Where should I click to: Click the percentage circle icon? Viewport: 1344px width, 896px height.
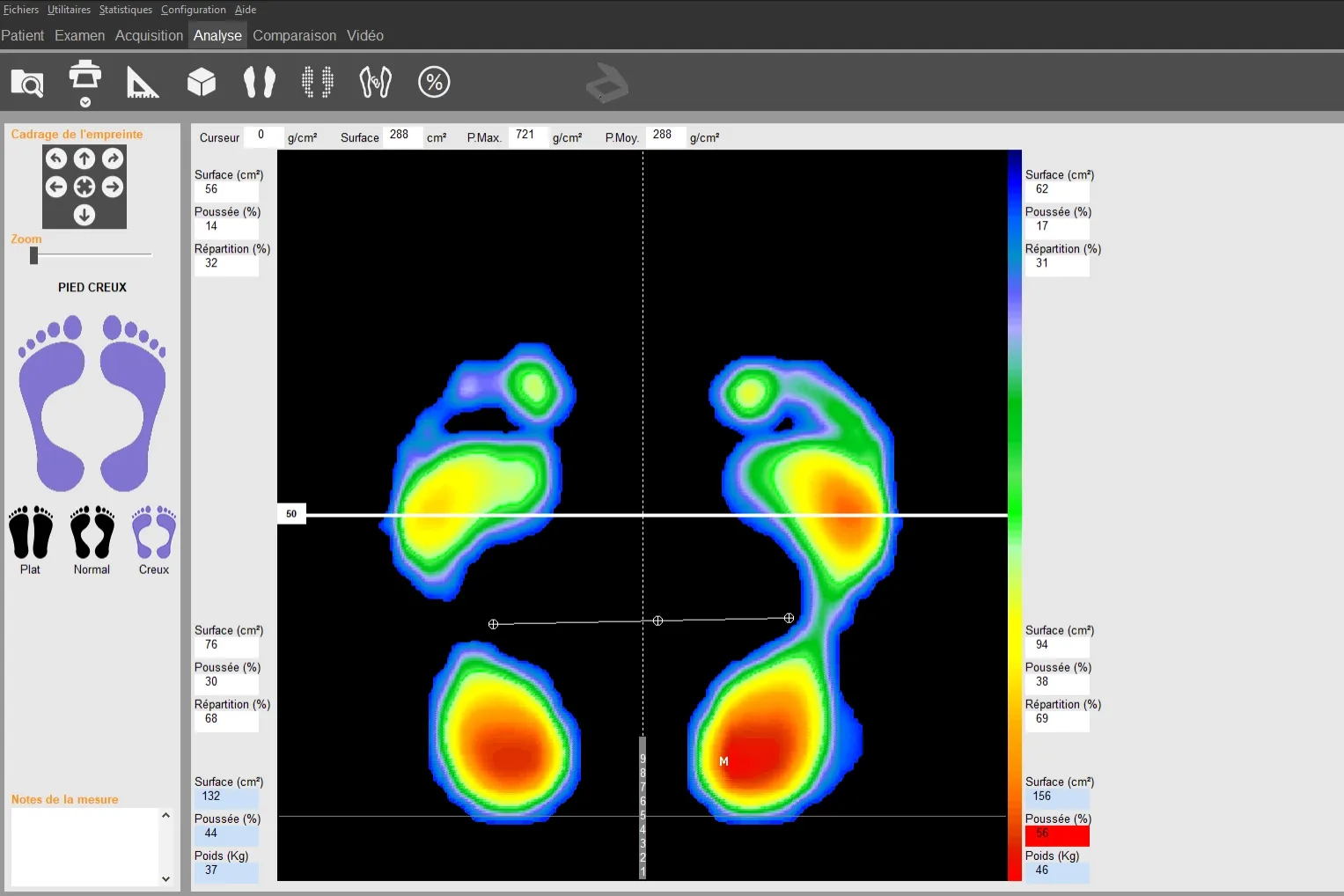(433, 83)
